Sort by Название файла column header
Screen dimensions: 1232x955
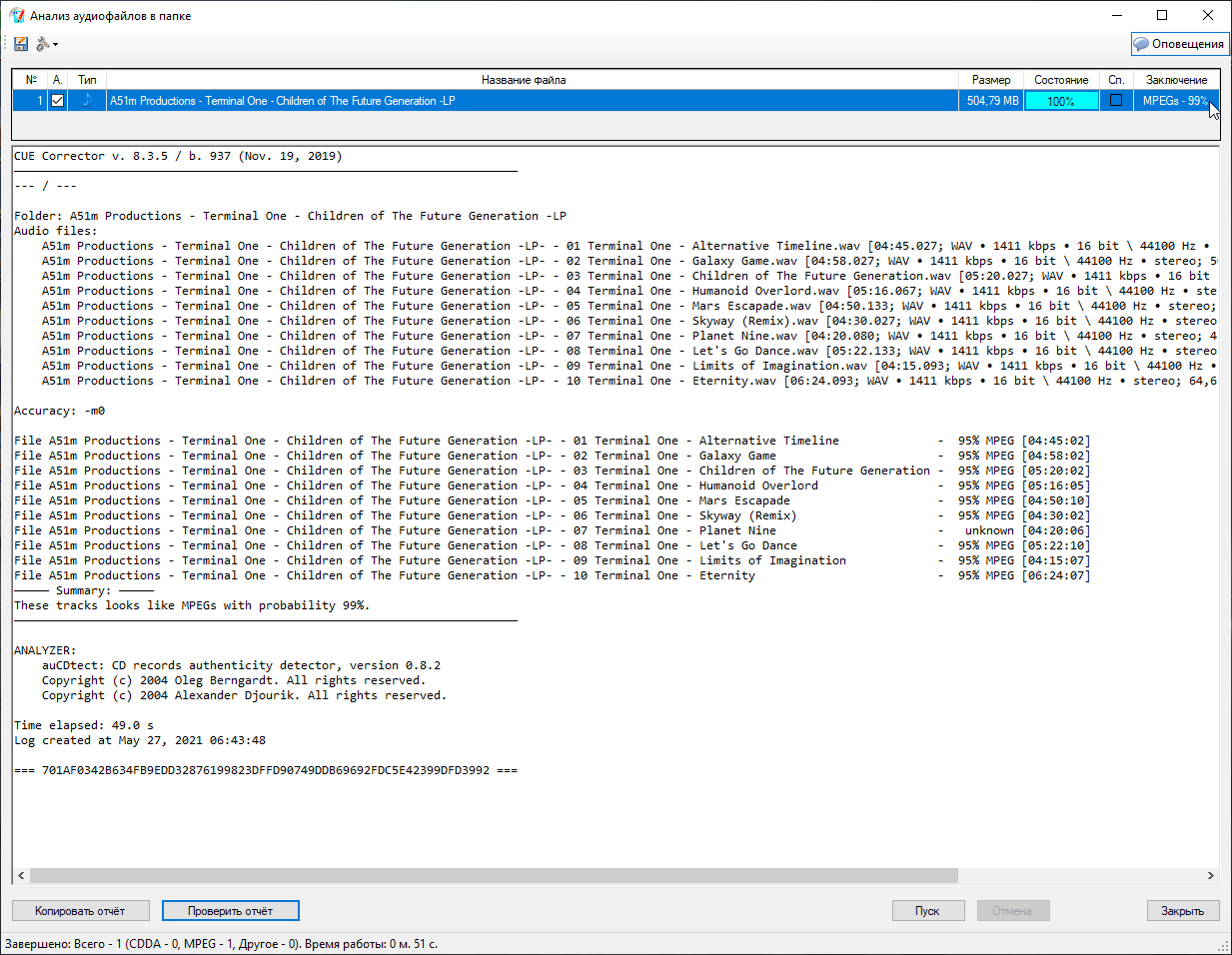pos(524,80)
